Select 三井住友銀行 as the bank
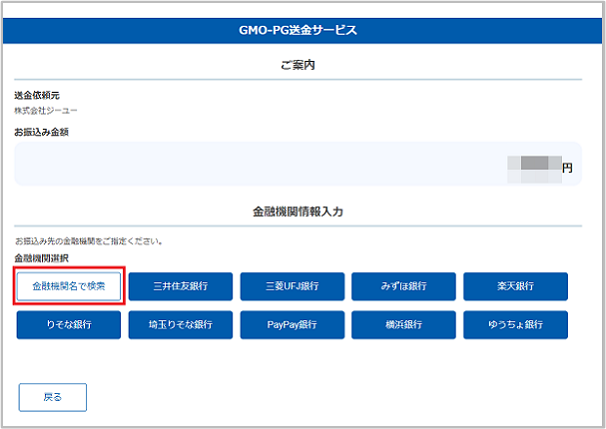This screenshot has height=429, width=606. pyautogui.click(x=180, y=286)
